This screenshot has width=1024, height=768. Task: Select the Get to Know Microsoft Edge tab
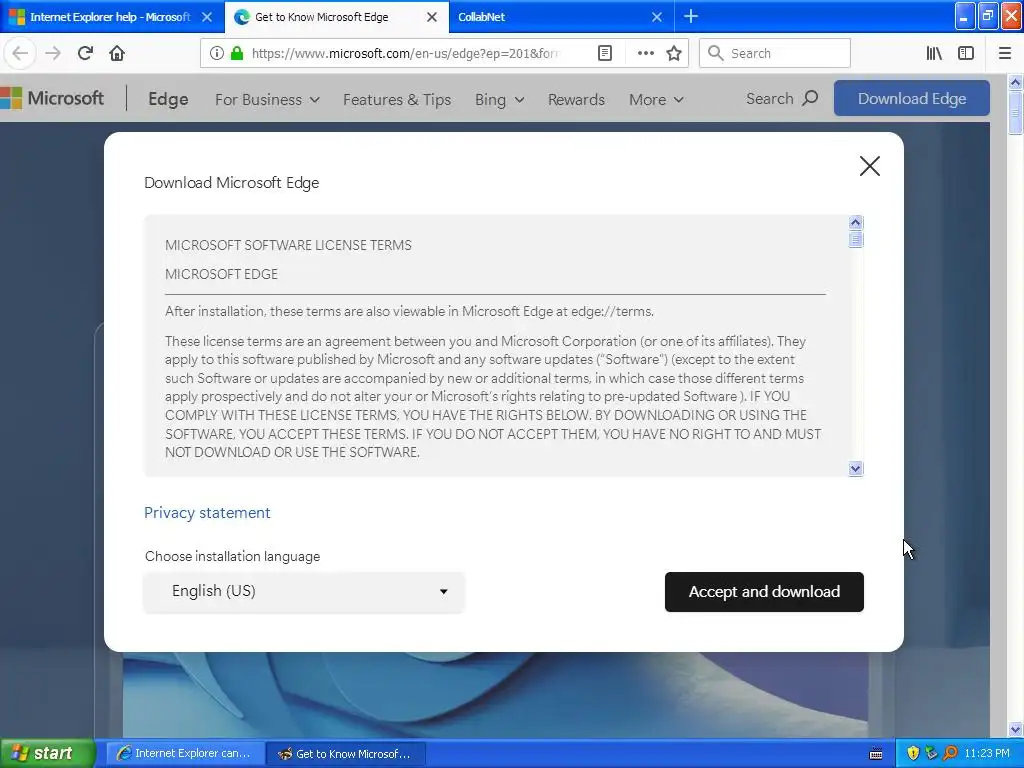pos(337,17)
